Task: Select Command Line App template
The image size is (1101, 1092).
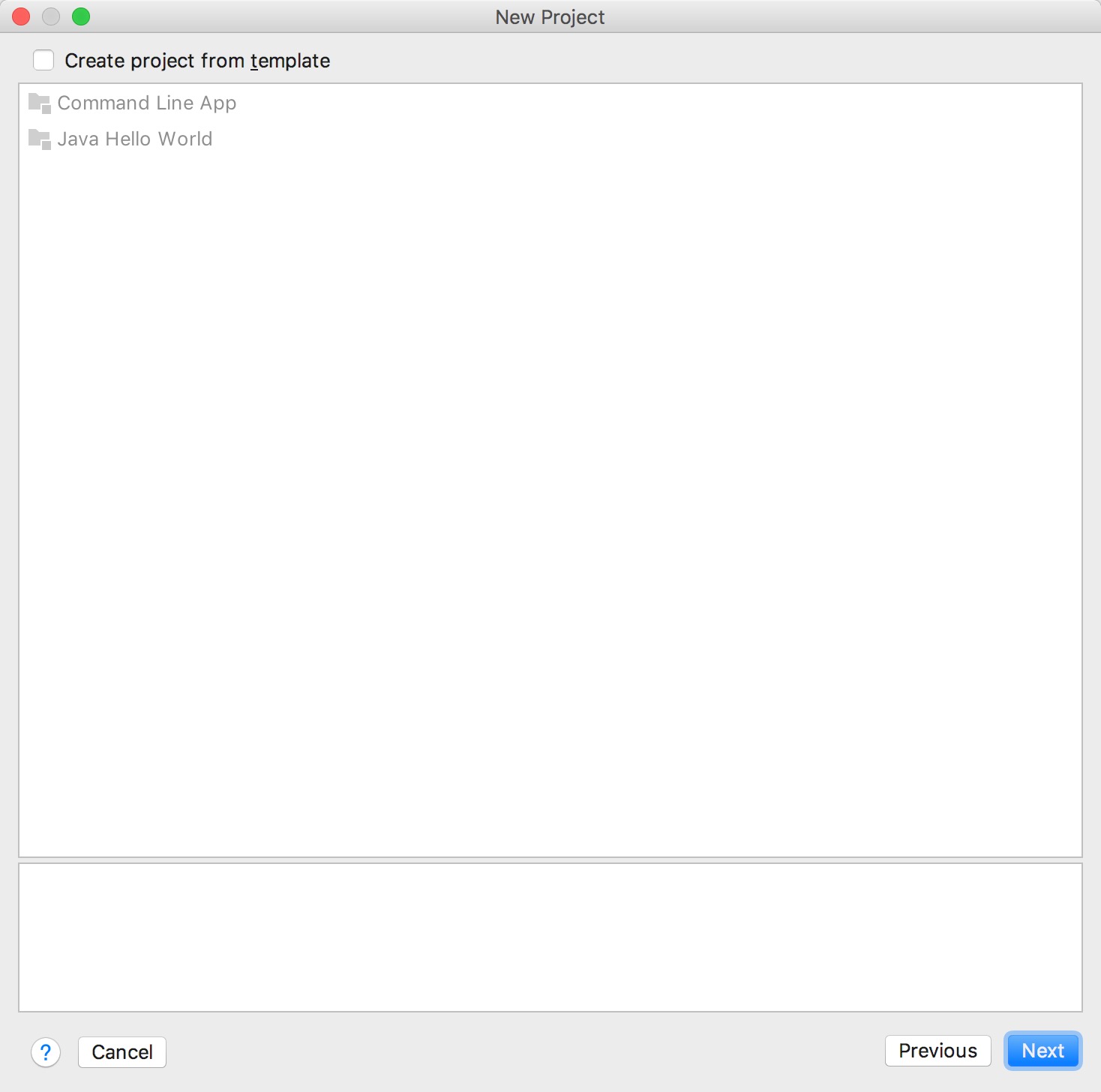Action: [x=147, y=103]
